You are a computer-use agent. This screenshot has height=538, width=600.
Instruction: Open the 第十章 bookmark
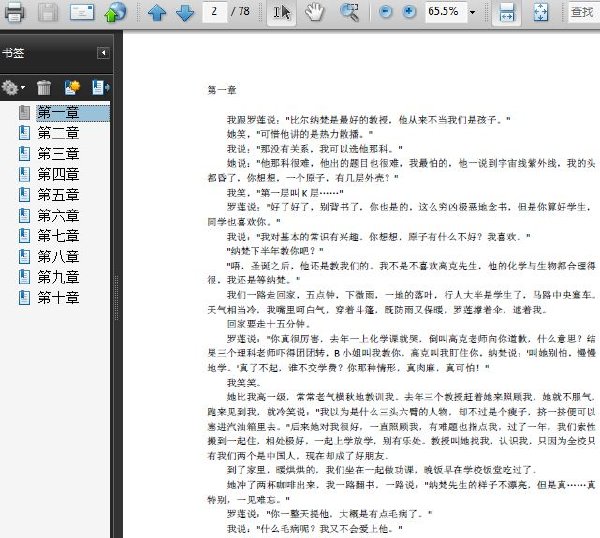pos(58,298)
